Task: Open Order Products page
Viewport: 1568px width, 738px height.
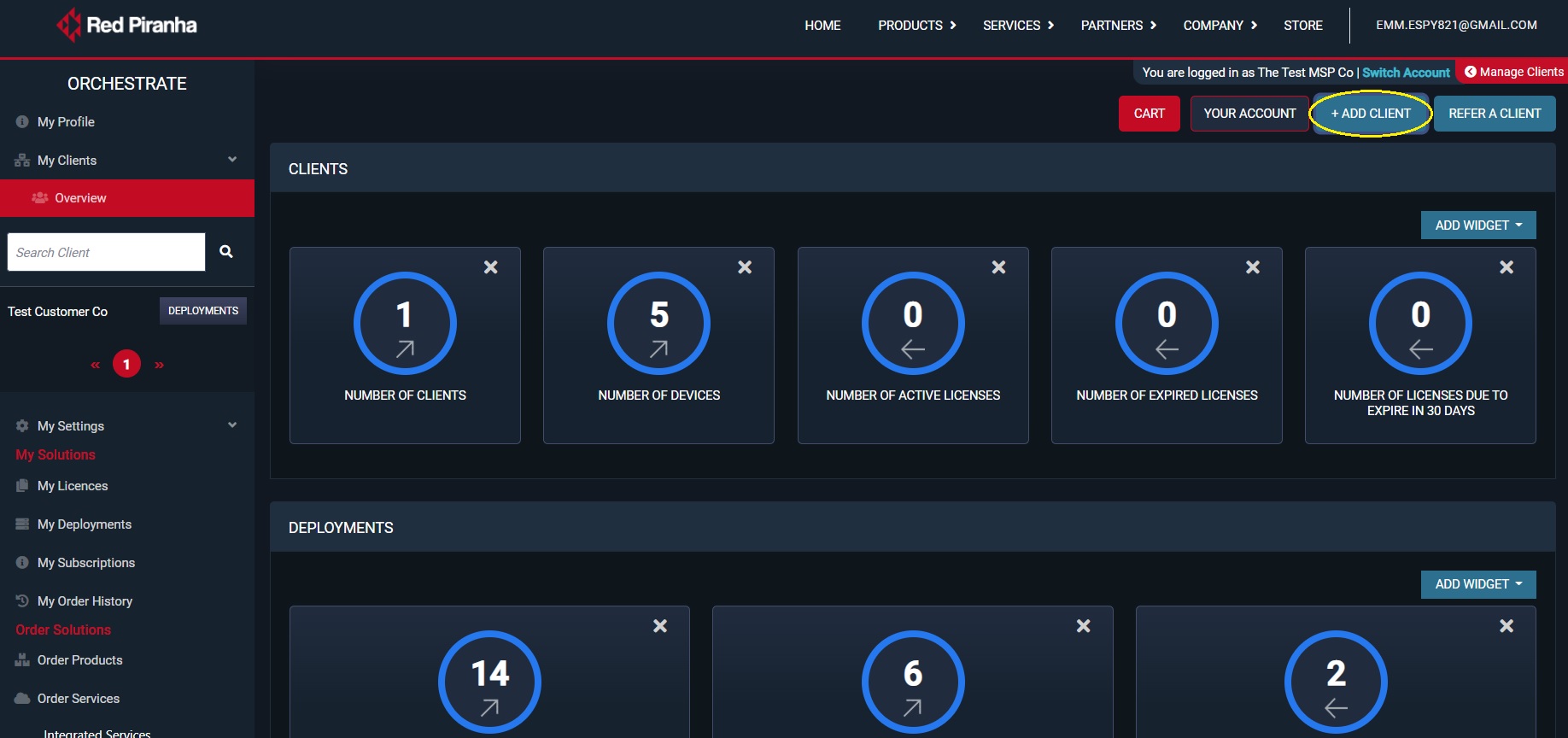Action: (80, 660)
